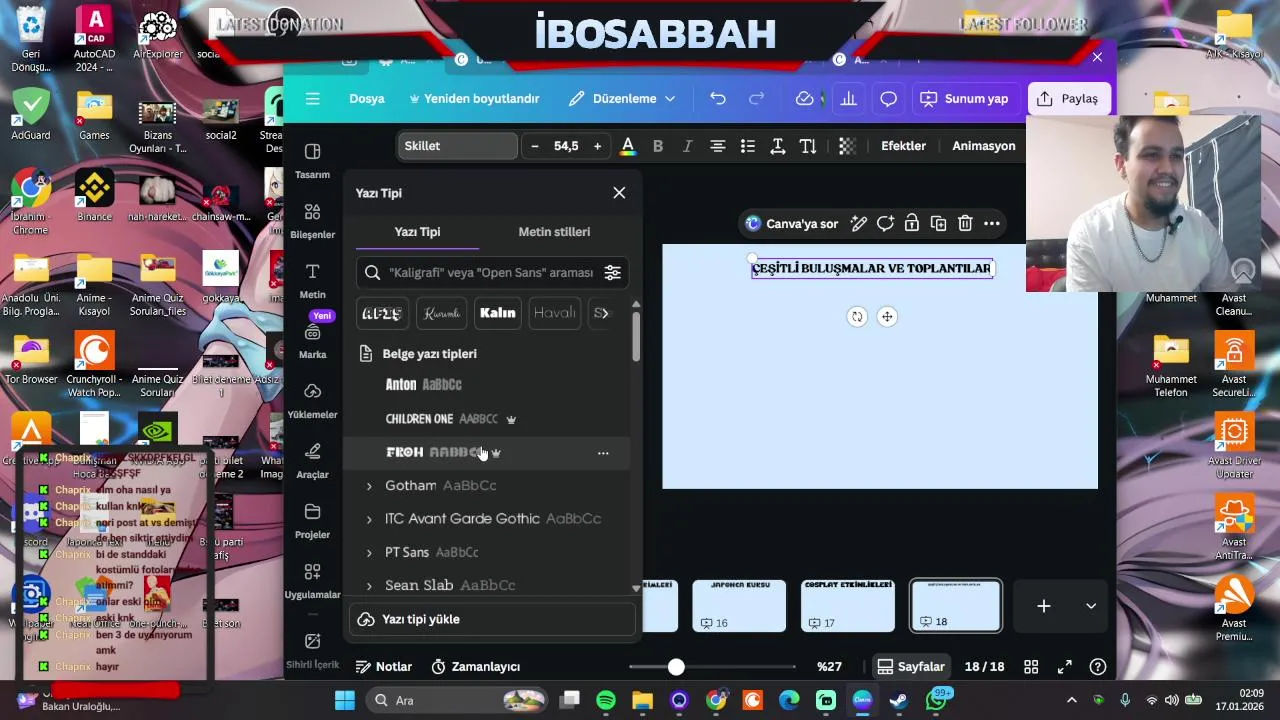Click Yeniden boyutlandır in top bar

tap(474, 98)
